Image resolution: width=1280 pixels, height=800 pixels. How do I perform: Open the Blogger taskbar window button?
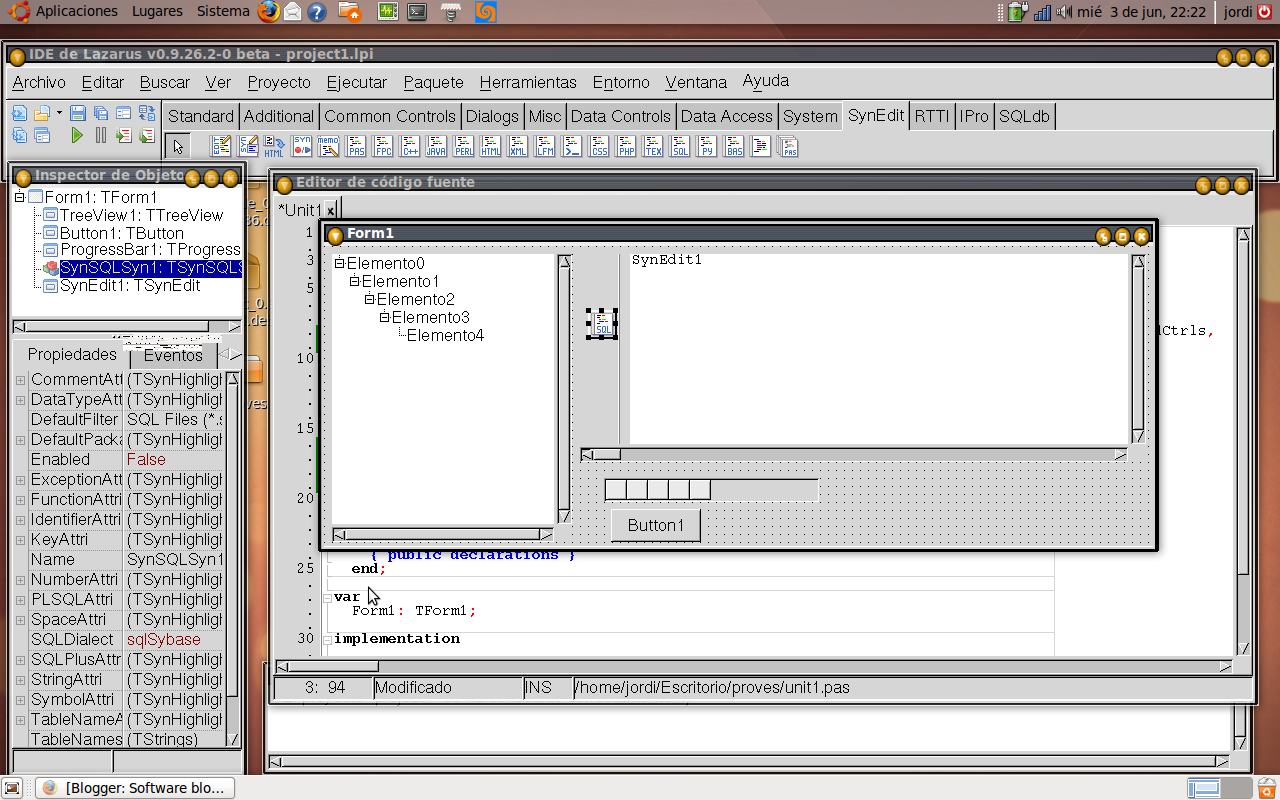coord(135,788)
